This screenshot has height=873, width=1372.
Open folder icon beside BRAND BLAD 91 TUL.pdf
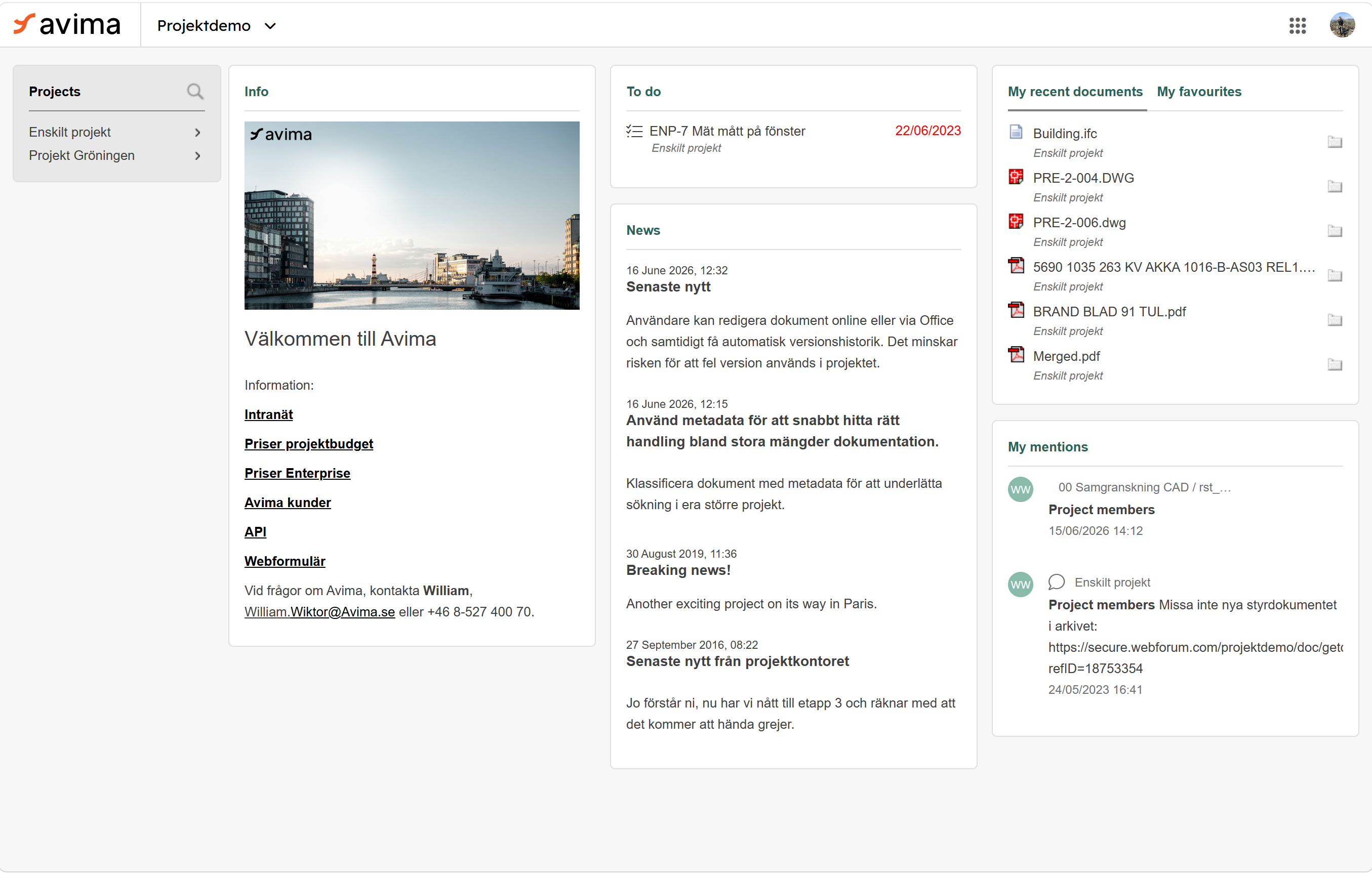pos(1335,319)
